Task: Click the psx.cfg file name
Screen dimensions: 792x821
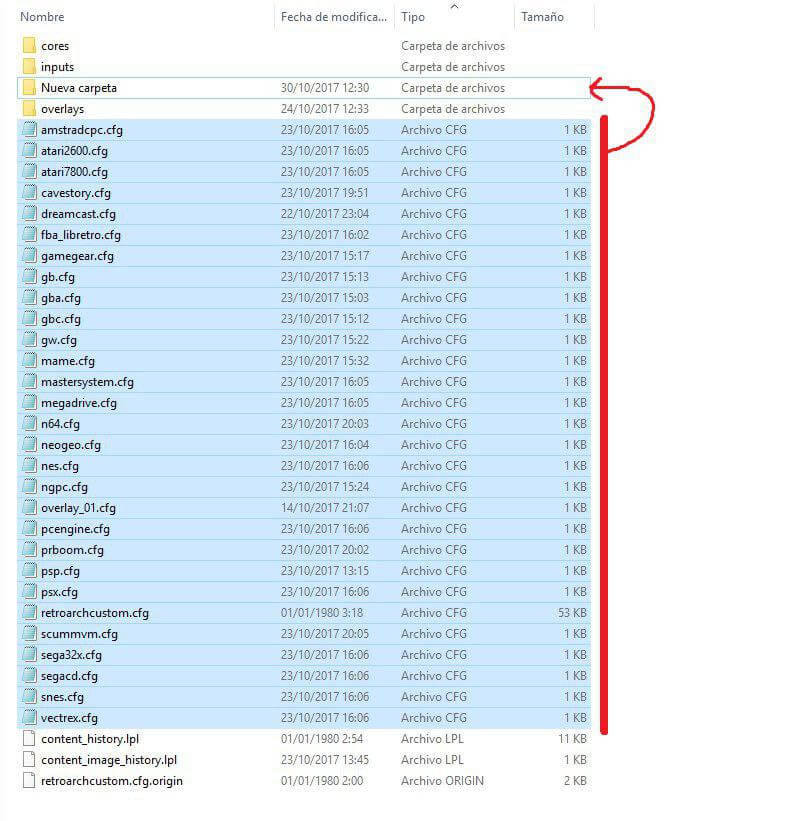Action: 59,592
